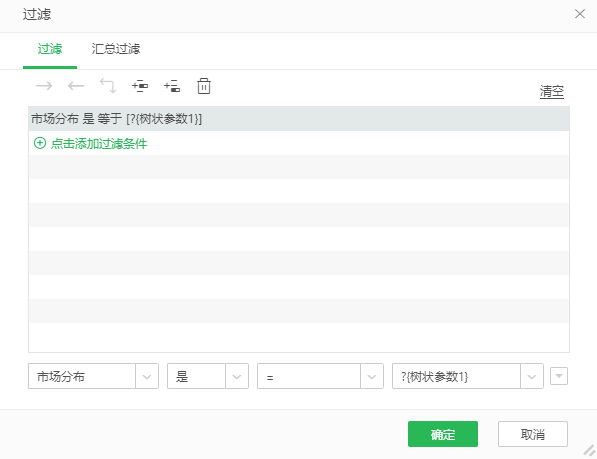Click the insert condition above icon

[x=140, y=86]
